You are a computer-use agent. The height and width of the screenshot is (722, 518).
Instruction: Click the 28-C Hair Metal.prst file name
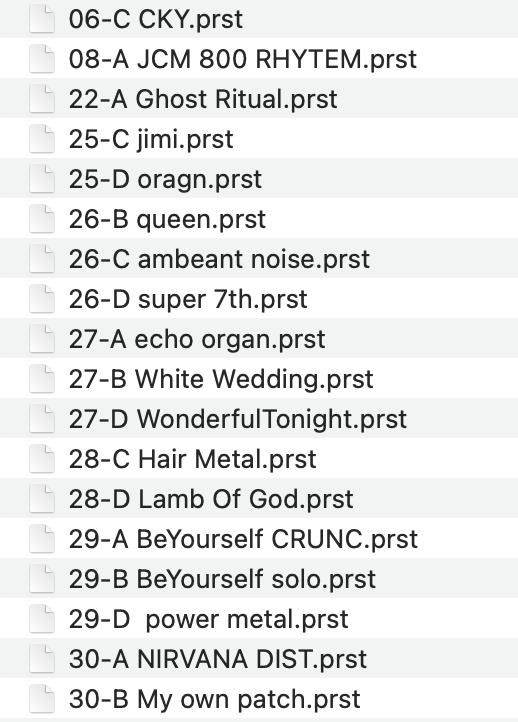pyautogui.click(x=192, y=459)
